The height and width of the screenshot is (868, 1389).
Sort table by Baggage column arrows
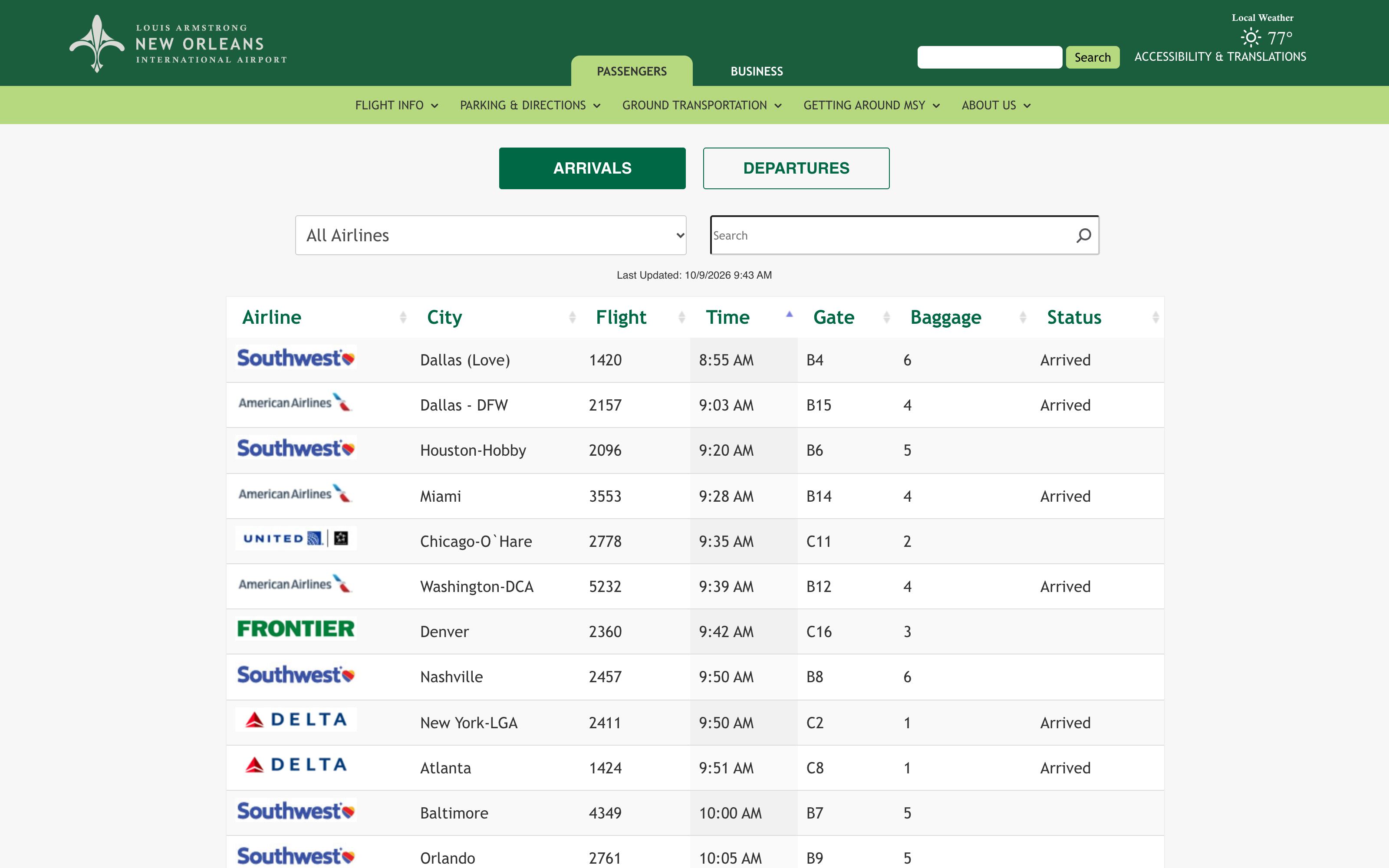click(1023, 317)
